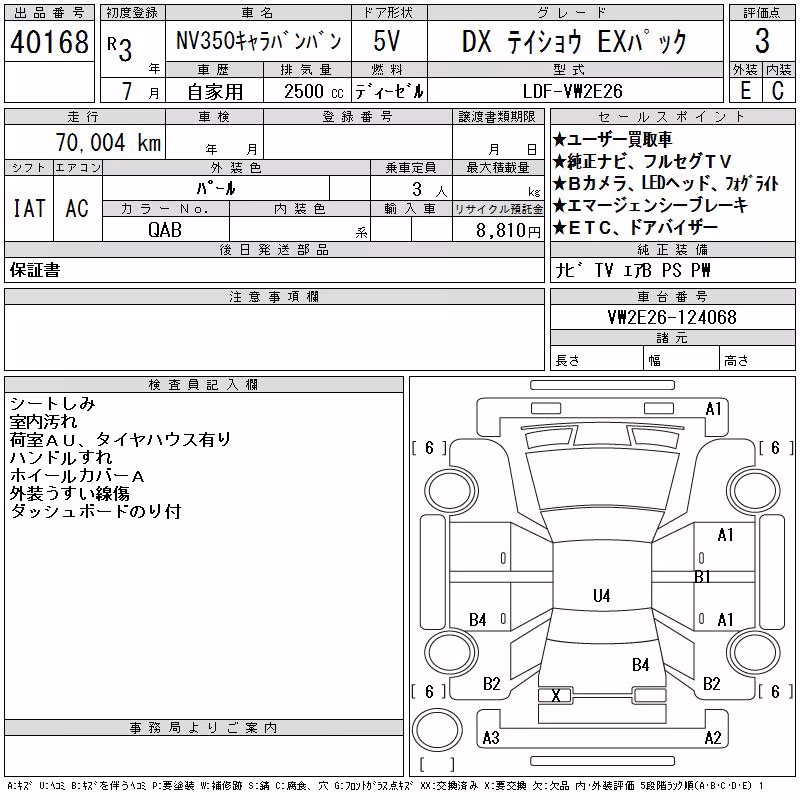Select displacement 2500 cc
The height and width of the screenshot is (800, 800).
click(314, 91)
